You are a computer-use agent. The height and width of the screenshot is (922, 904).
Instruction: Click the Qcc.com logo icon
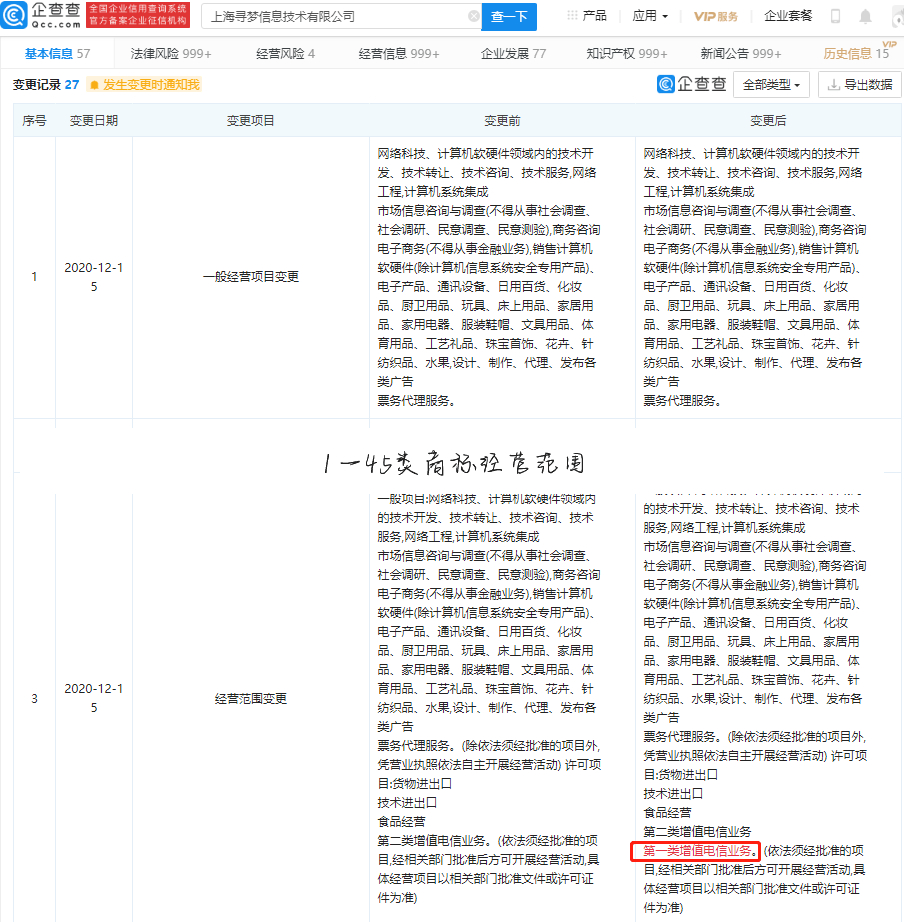click(14, 15)
